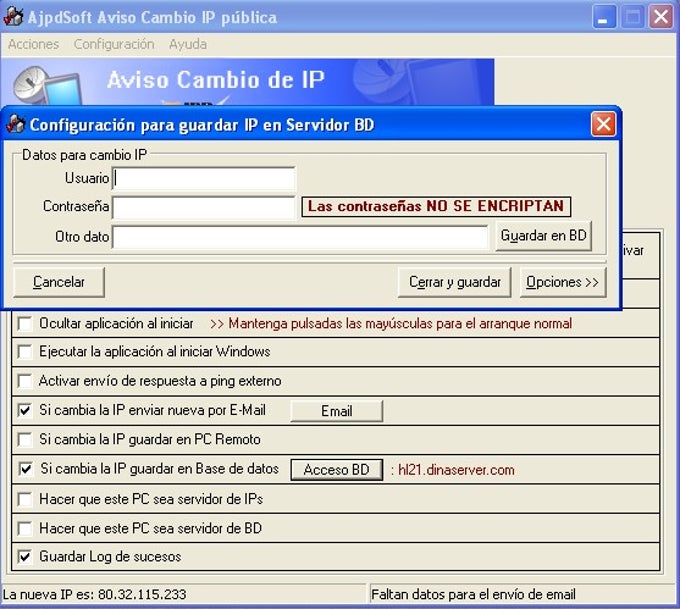The width and height of the screenshot is (680, 609).
Task: Close the Configuración para guardar IP dialog
Action: pos(603,124)
